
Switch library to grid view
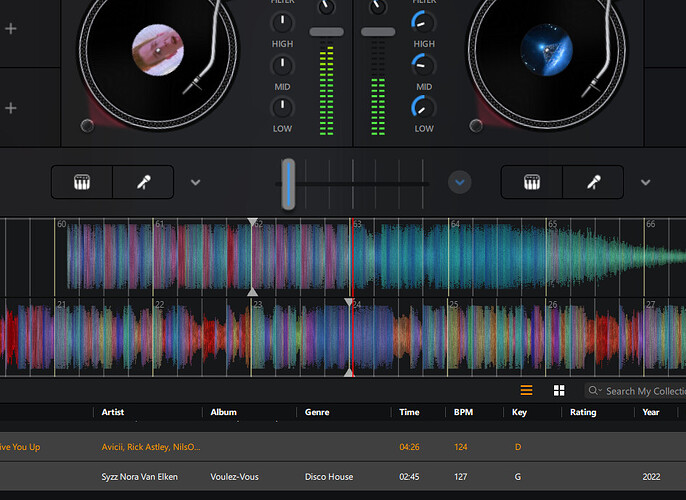click(x=559, y=390)
